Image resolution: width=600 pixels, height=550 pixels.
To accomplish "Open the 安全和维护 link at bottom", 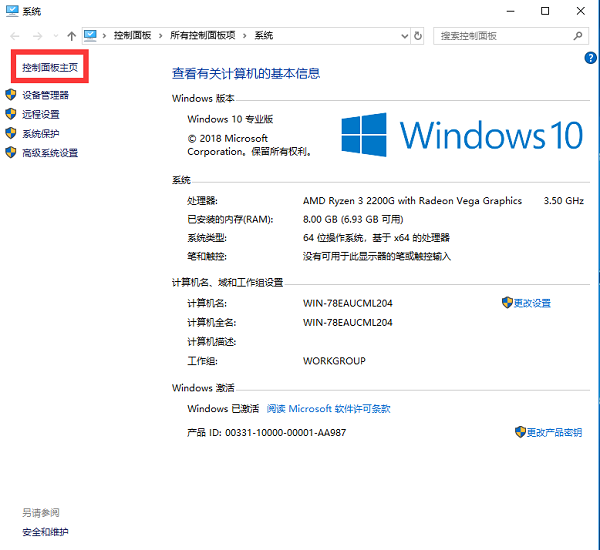I will coord(45,532).
